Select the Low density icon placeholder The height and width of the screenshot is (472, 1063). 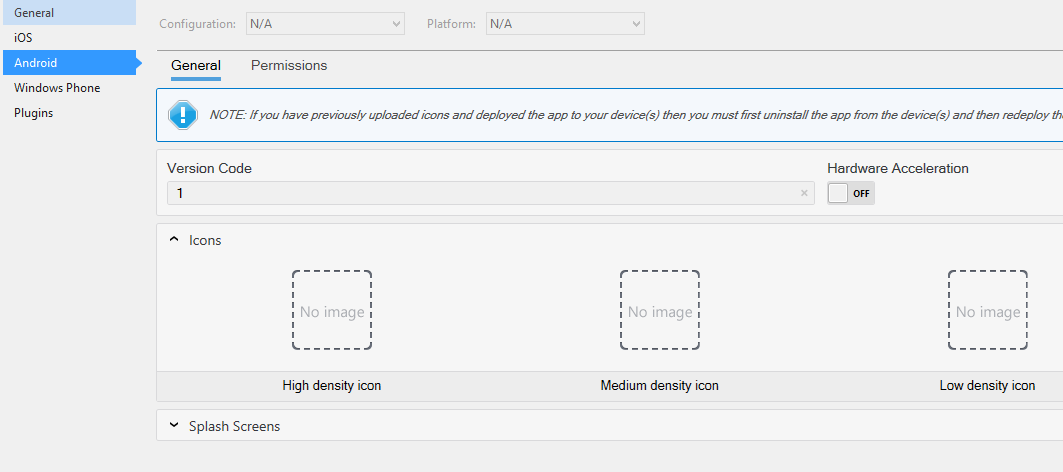pos(988,310)
